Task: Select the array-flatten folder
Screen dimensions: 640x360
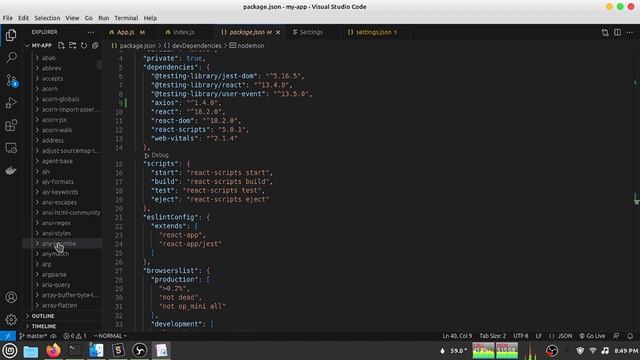Action: pos(62,305)
